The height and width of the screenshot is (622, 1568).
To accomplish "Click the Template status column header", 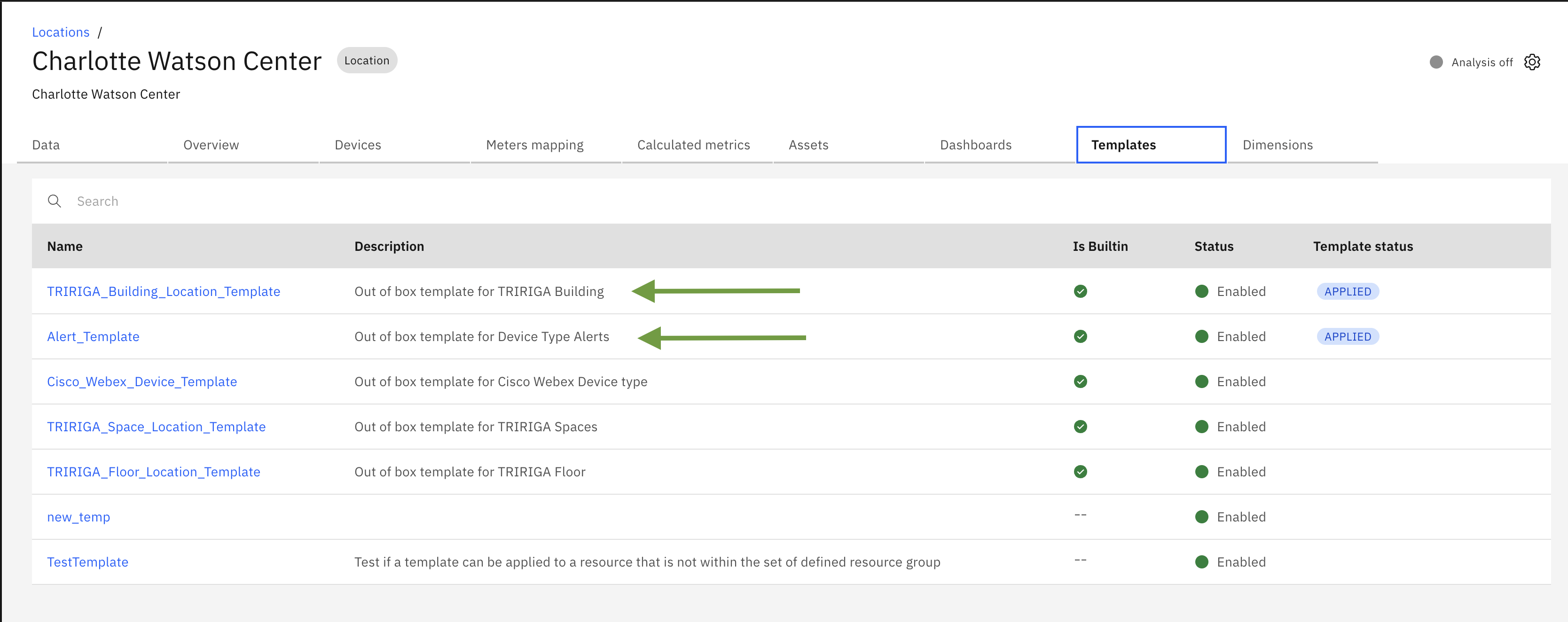I will [1363, 247].
